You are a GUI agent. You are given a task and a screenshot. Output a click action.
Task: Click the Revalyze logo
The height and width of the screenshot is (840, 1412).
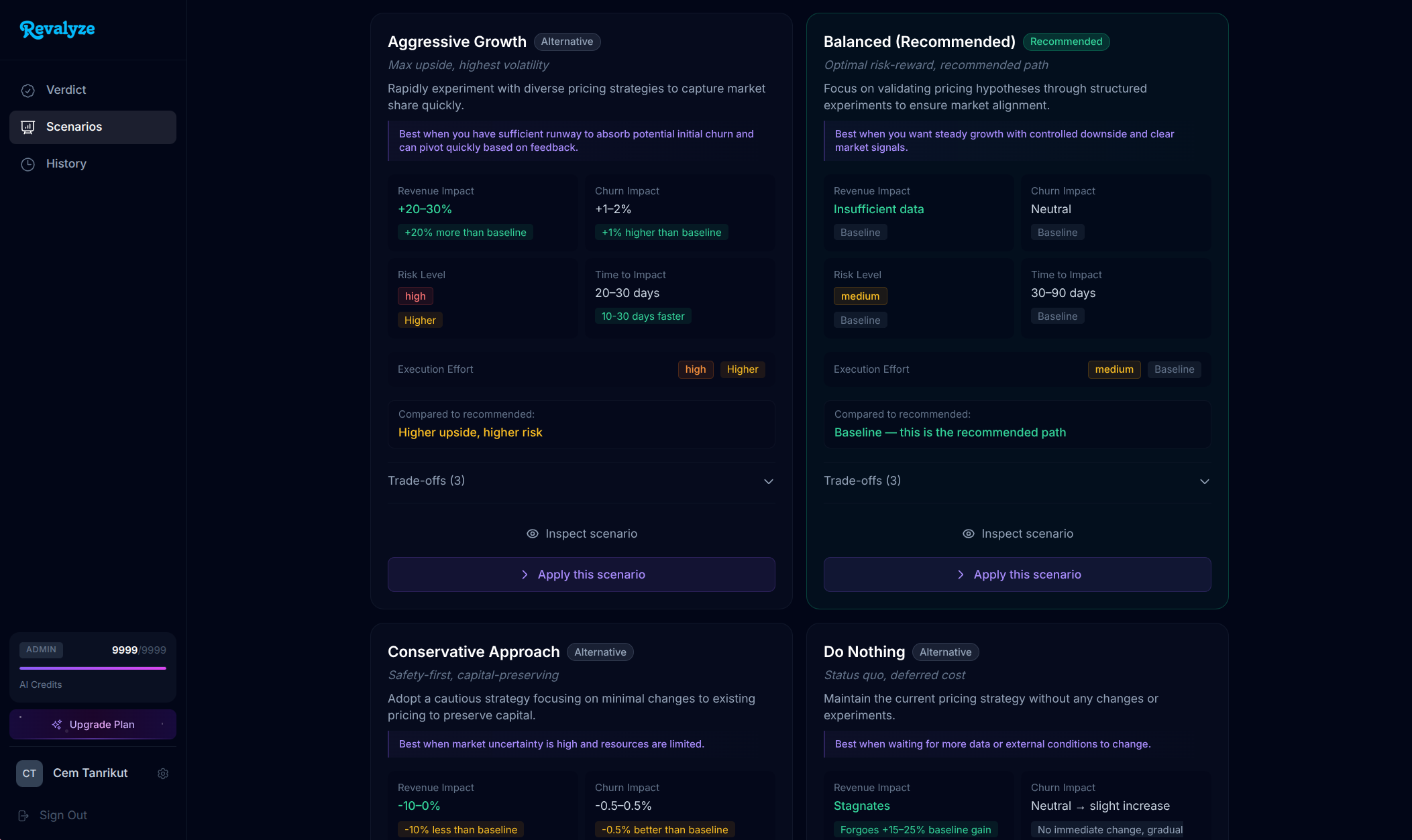(x=58, y=29)
